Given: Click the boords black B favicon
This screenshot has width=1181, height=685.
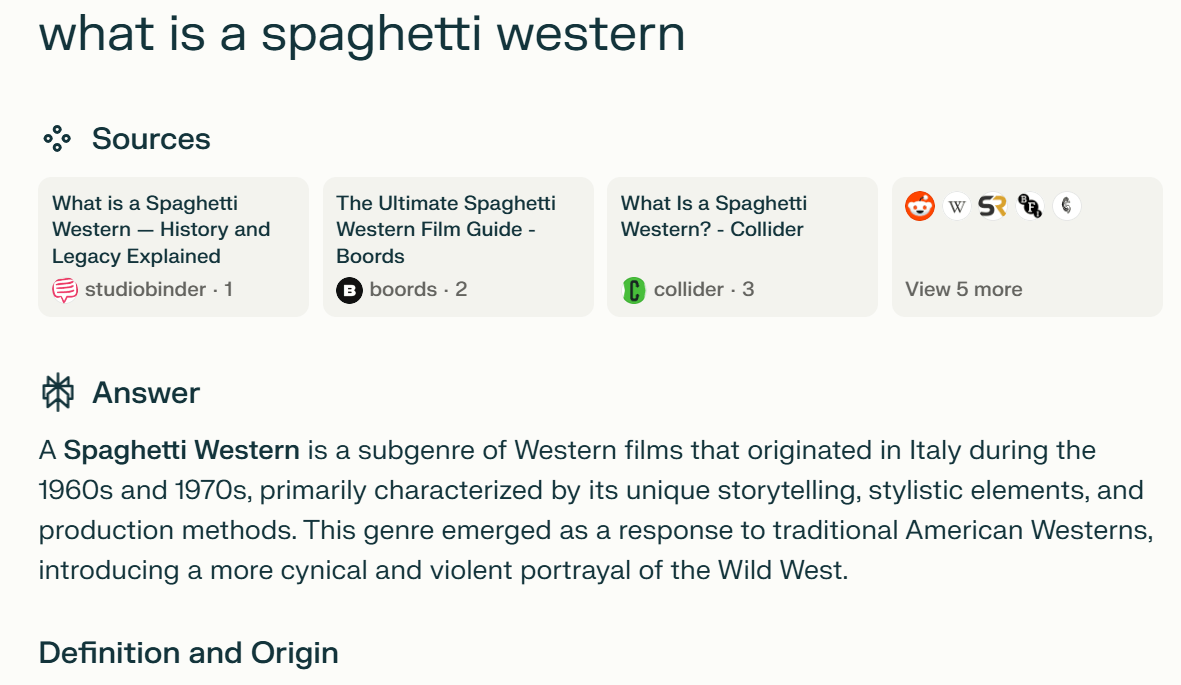Looking at the screenshot, I should (349, 290).
